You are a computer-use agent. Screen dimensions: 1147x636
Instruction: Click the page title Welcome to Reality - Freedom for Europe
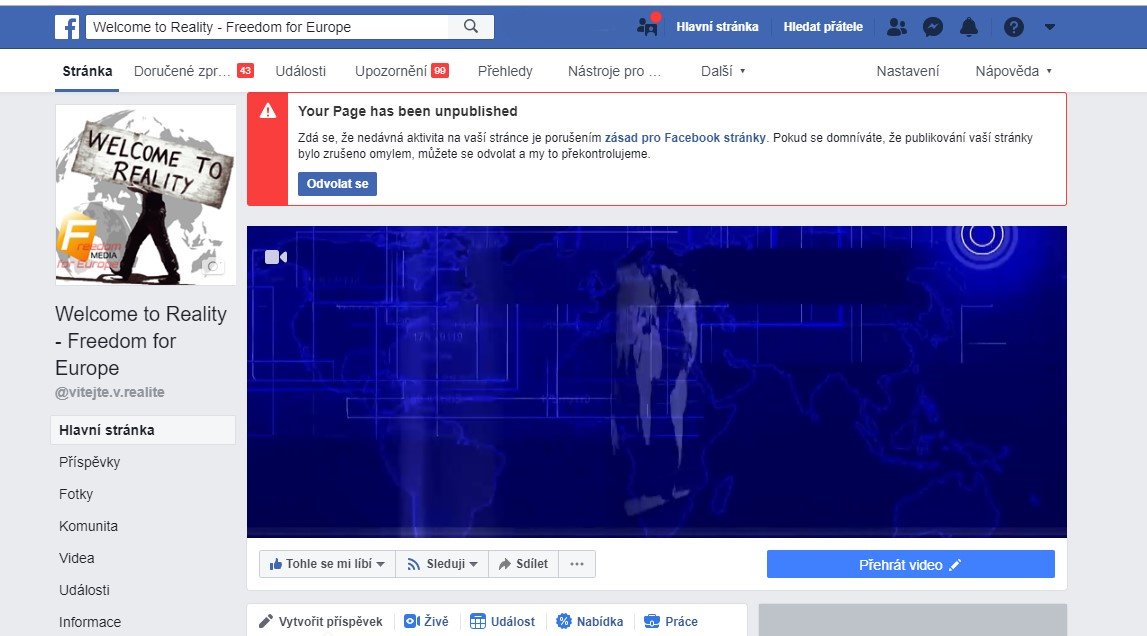(140, 341)
